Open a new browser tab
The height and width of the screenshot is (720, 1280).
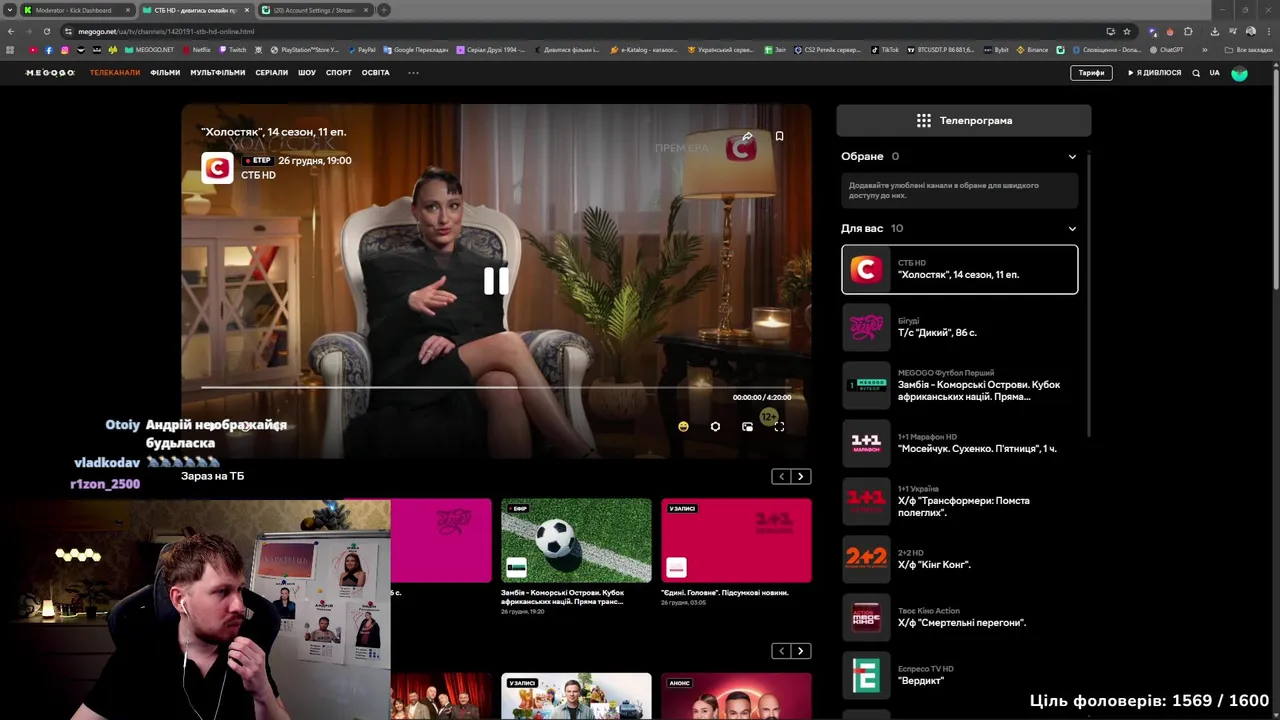(384, 10)
